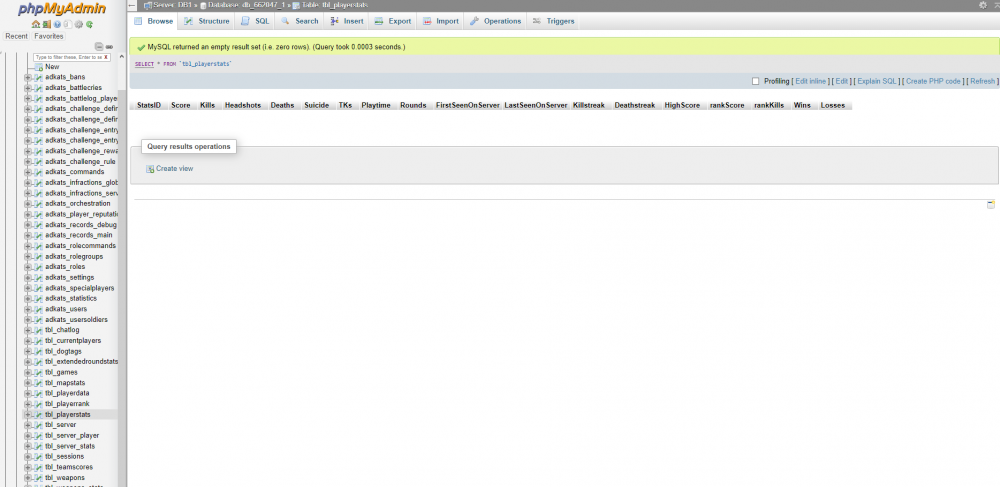Enable the Profiling checkbox
The image size is (1000, 487).
click(x=756, y=81)
